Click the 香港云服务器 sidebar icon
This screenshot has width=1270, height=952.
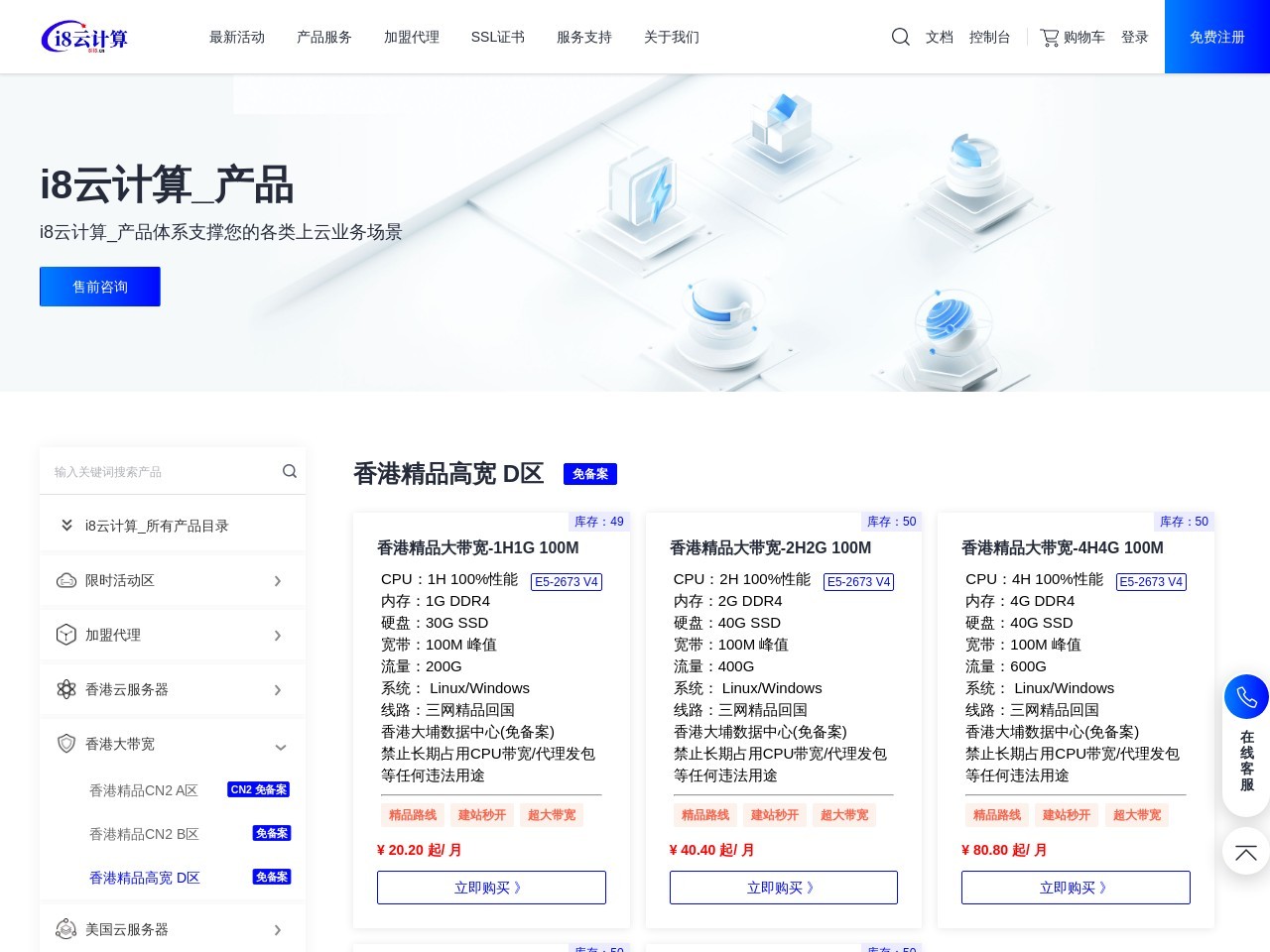(x=65, y=689)
